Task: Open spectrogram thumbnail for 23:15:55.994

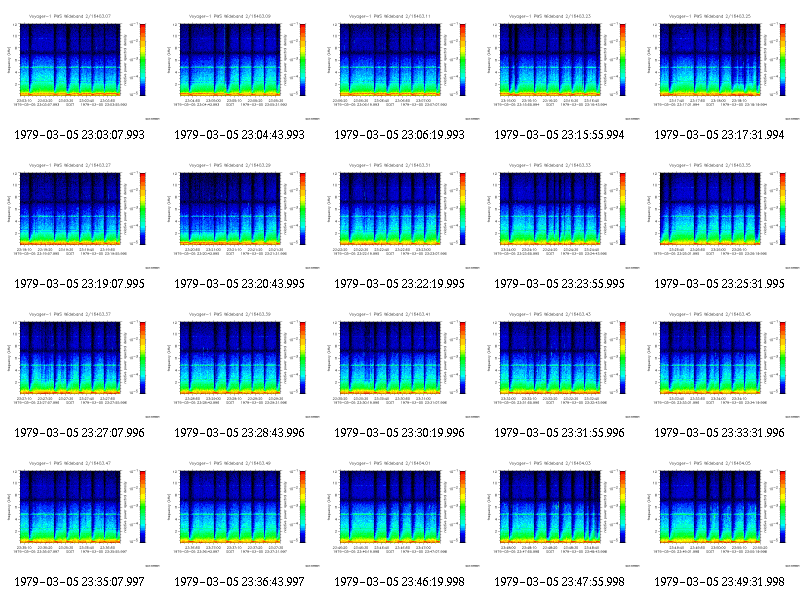Action: tap(560, 67)
